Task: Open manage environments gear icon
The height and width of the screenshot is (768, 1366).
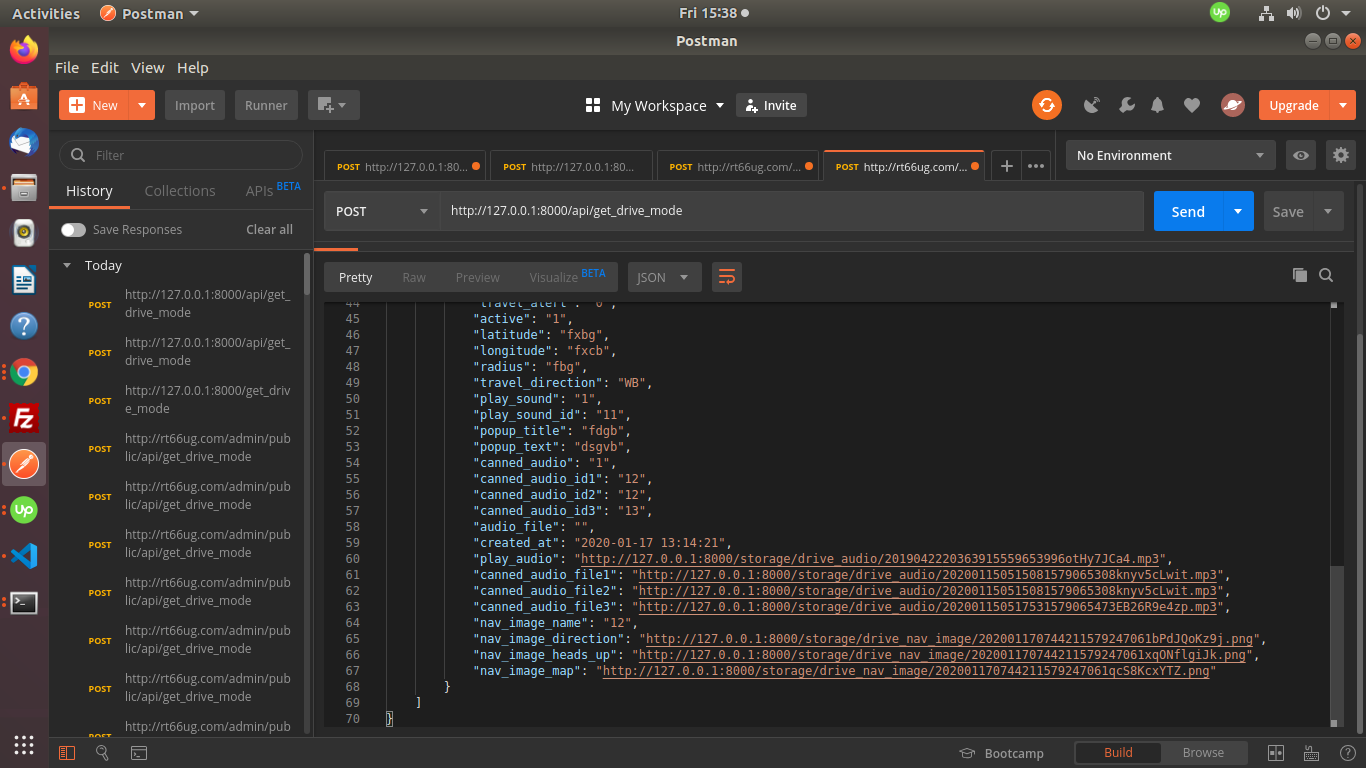Action: [1340, 155]
